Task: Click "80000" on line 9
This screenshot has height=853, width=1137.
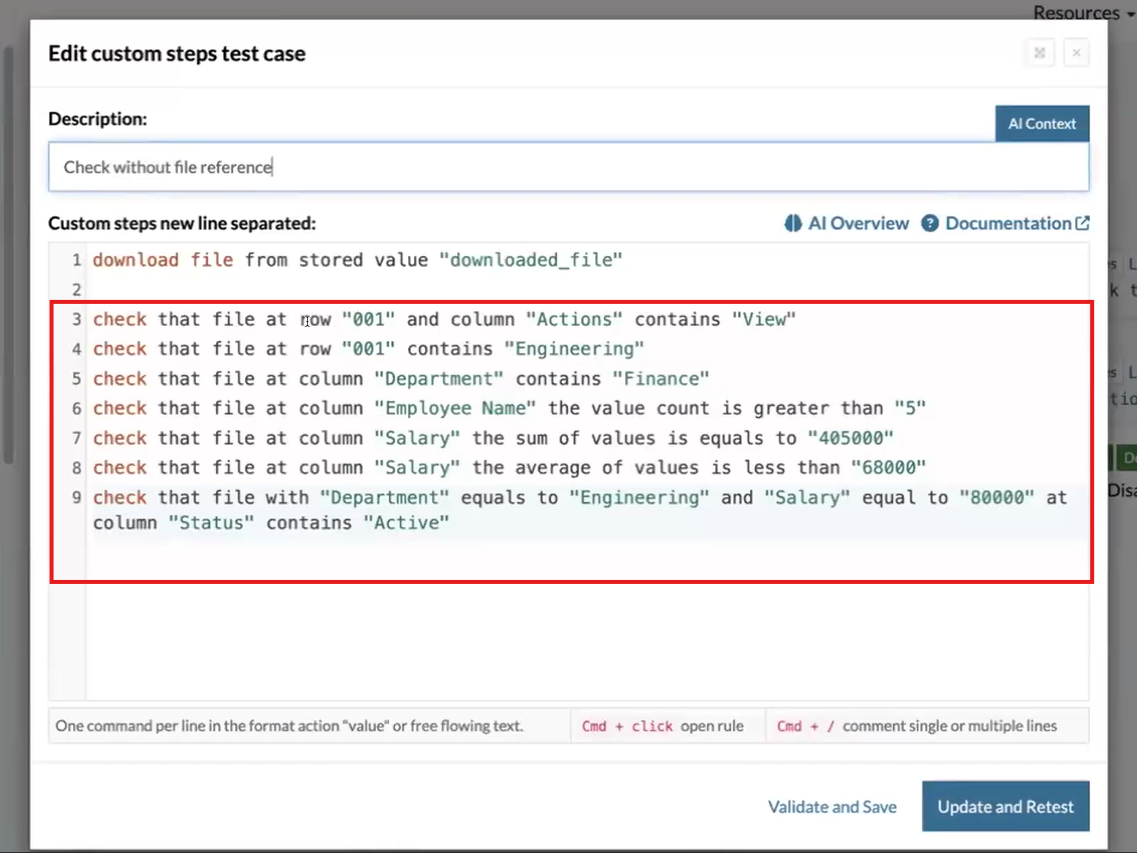Action: [x=996, y=498]
